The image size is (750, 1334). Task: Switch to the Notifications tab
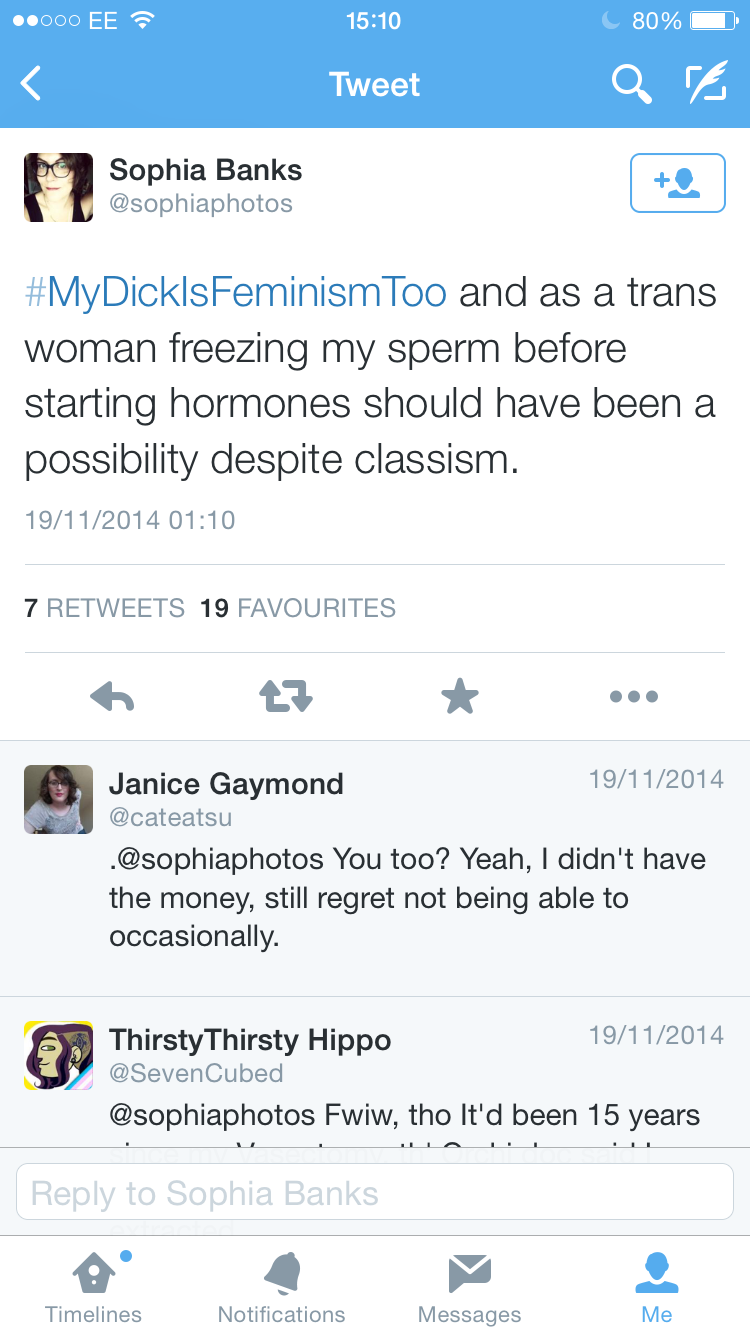[281, 1288]
